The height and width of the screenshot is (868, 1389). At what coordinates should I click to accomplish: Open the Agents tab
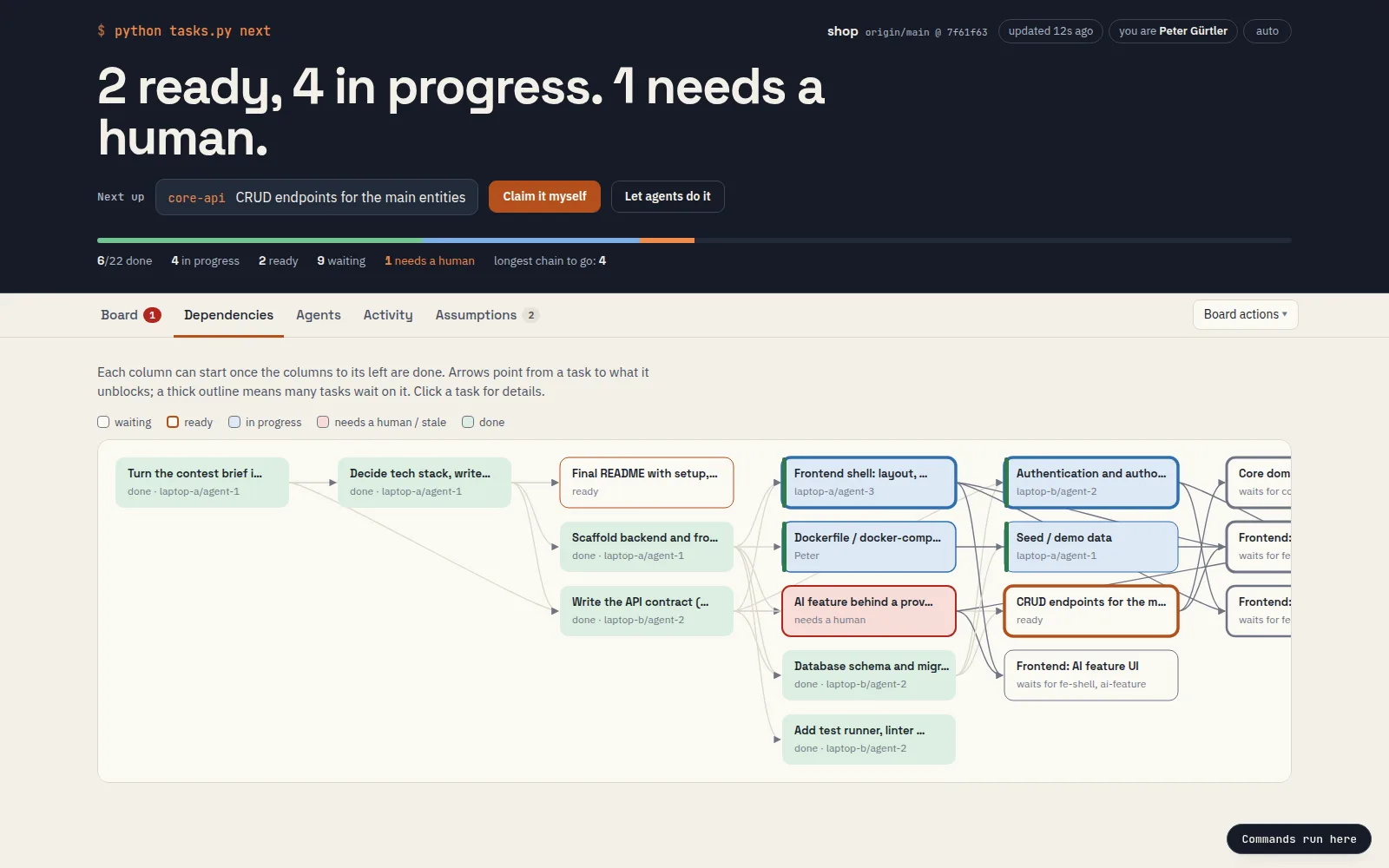pos(318,315)
